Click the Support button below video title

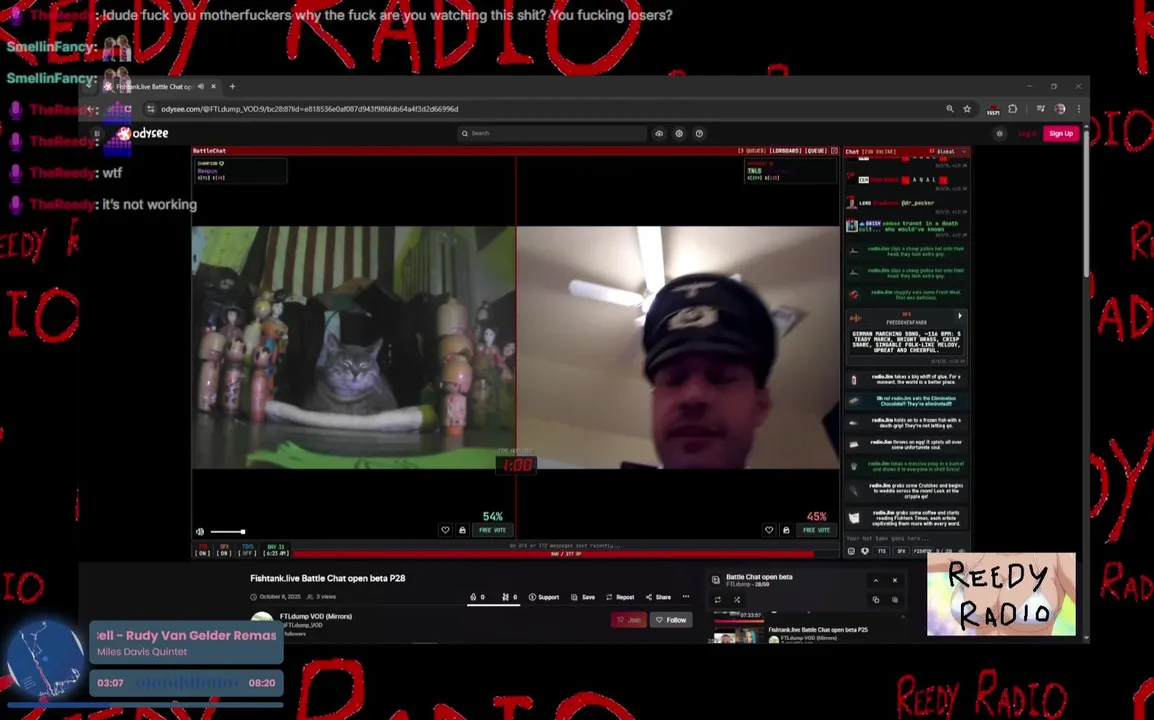(544, 597)
